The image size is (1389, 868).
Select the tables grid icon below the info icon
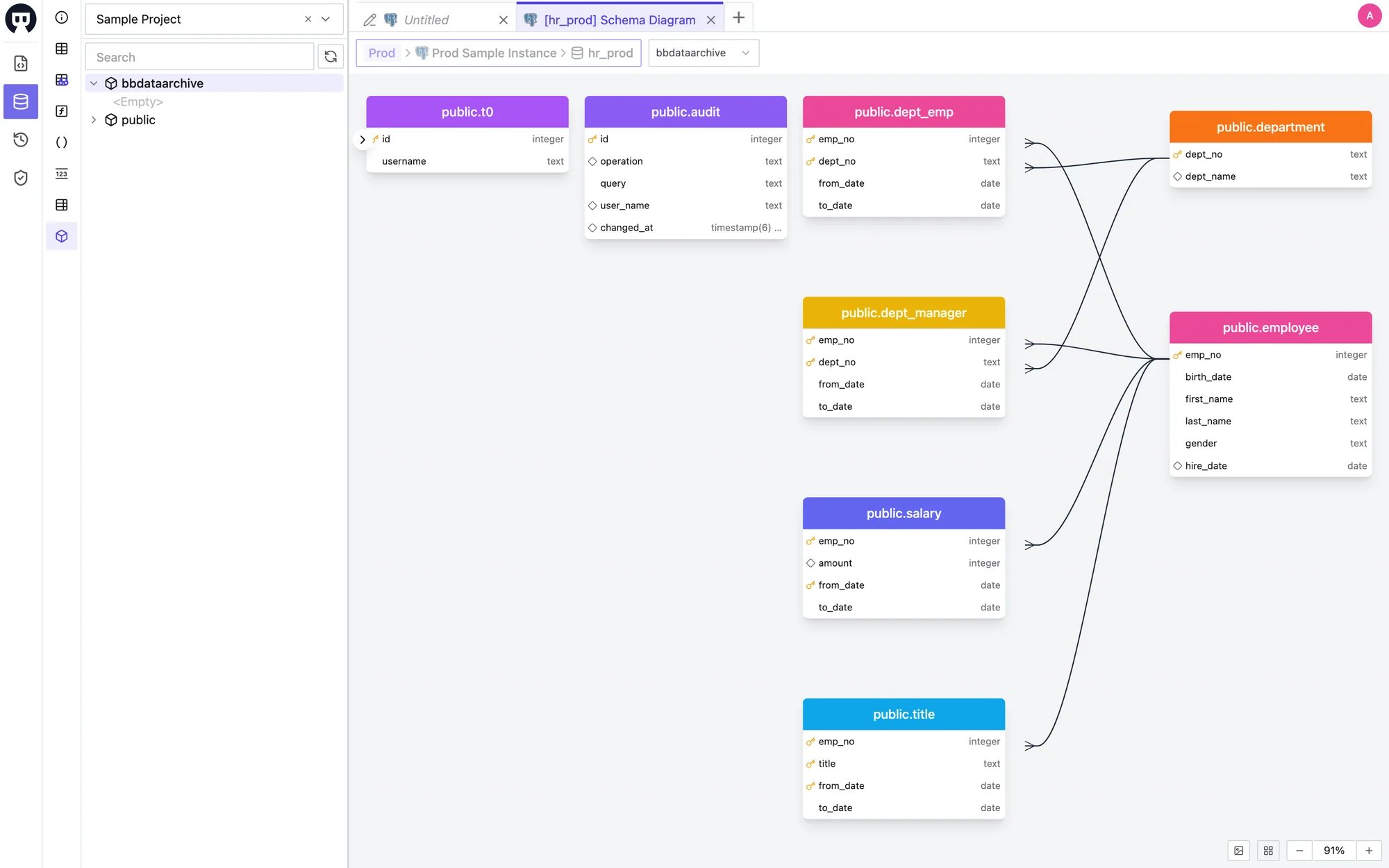[62, 49]
